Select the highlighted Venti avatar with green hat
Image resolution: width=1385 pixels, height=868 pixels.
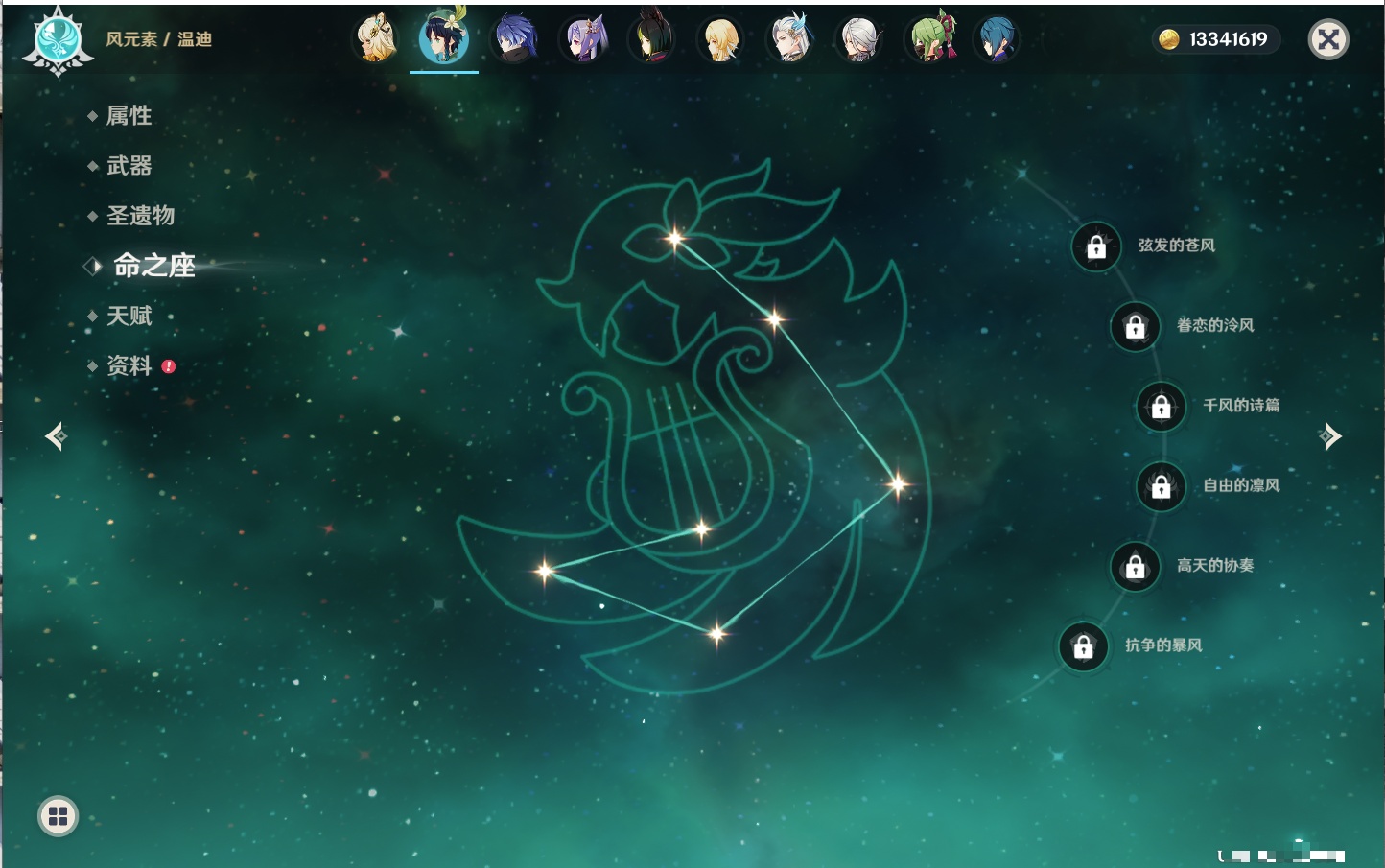click(x=444, y=38)
